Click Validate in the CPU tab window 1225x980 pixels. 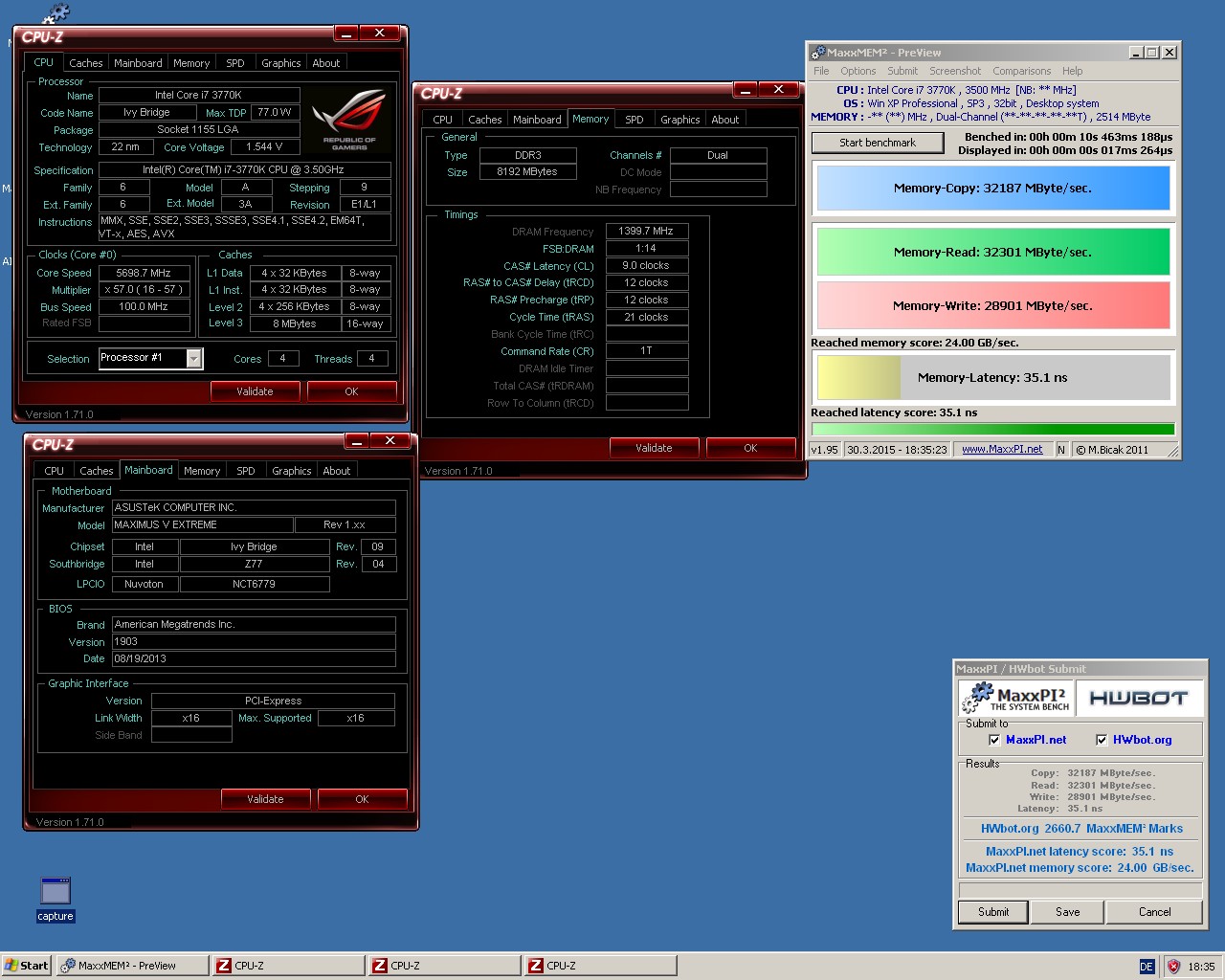pos(255,391)
